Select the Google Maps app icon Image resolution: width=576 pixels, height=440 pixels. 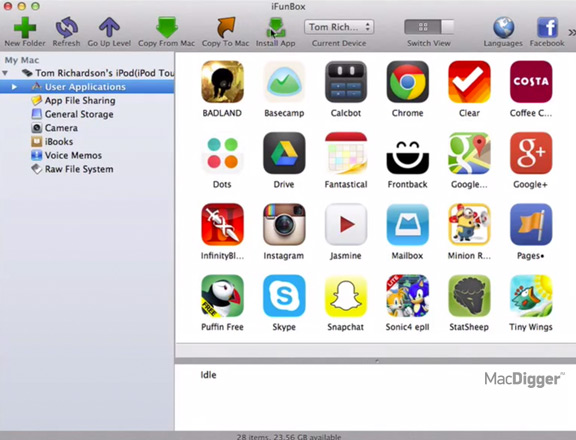[x=469, y=153]
